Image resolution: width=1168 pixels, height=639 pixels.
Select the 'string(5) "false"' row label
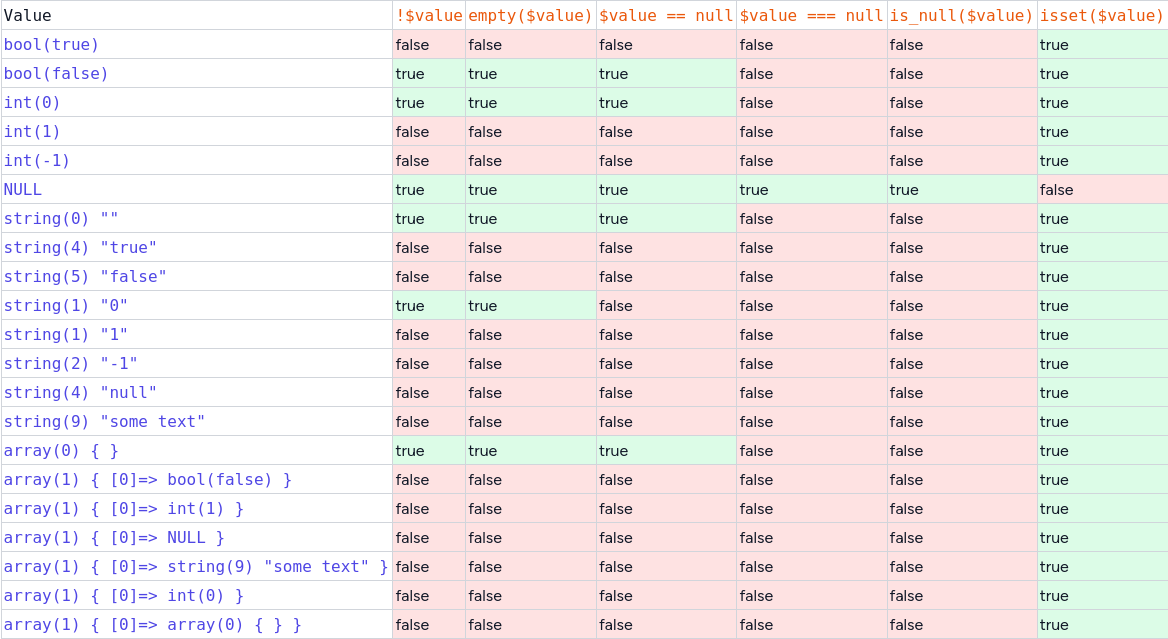click(x=85, y=277)
